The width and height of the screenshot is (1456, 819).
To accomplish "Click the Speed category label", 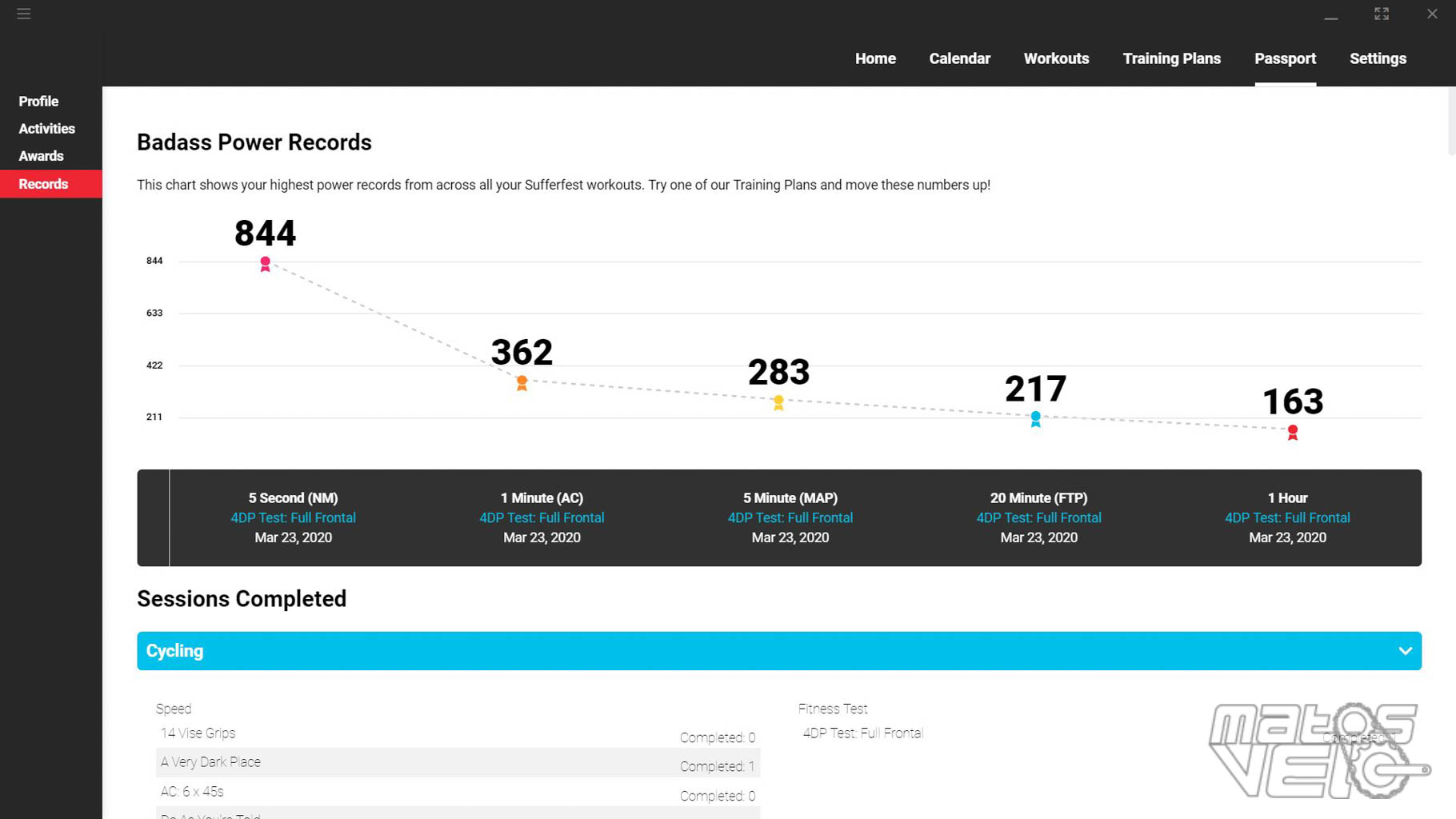I will [174, 709].
